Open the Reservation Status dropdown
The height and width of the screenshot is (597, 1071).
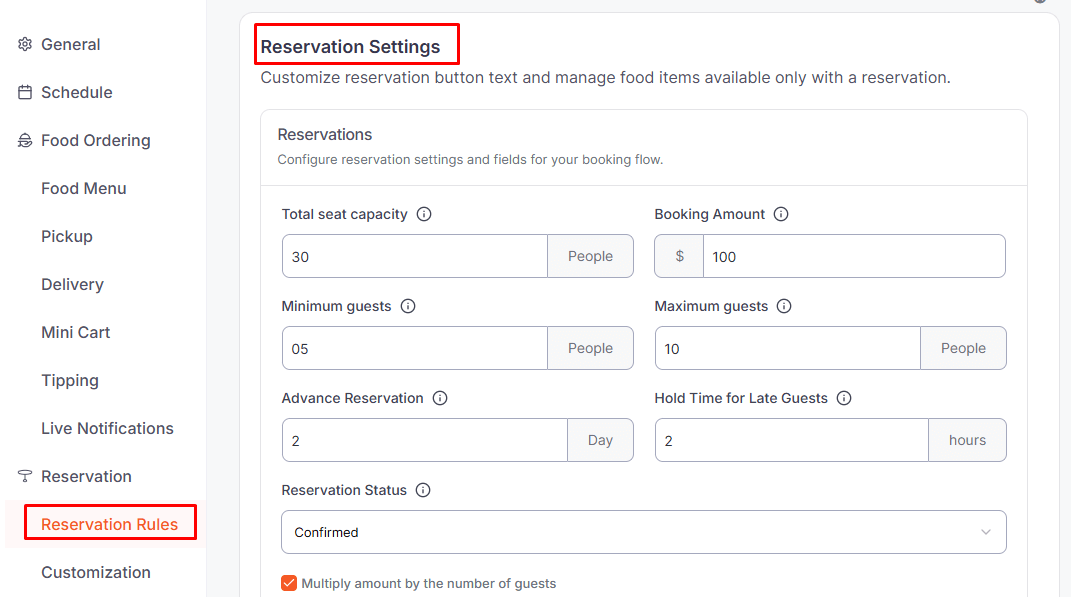point(643,532)
